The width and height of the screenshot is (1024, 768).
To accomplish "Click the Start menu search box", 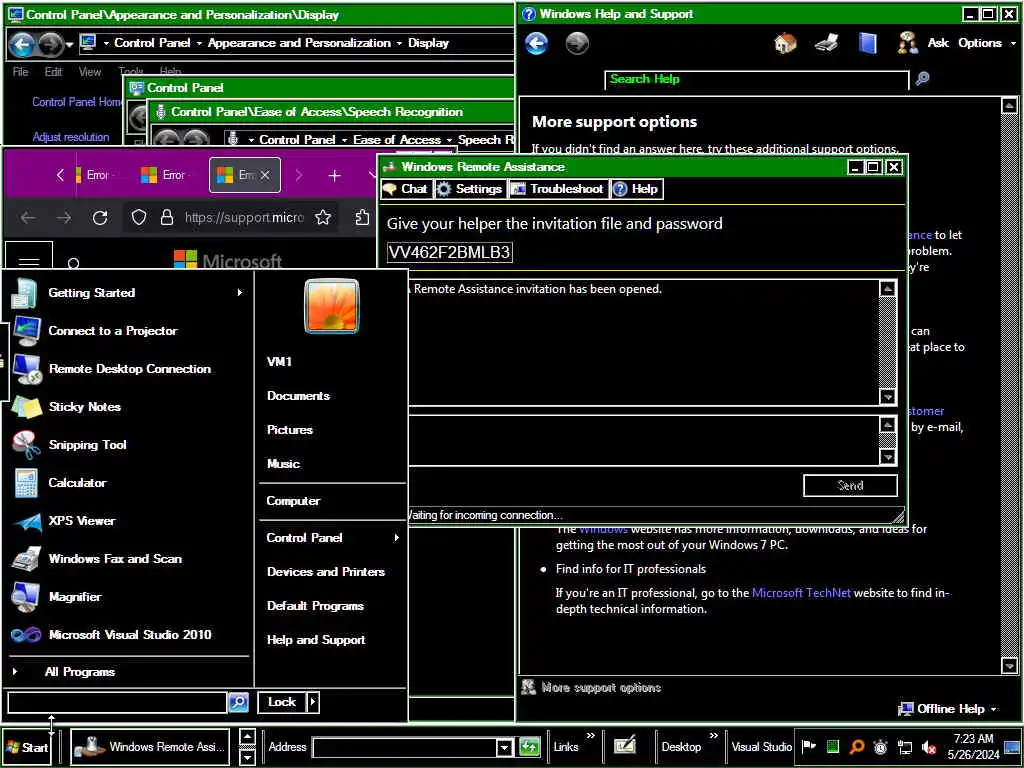I will click(118, 703).
